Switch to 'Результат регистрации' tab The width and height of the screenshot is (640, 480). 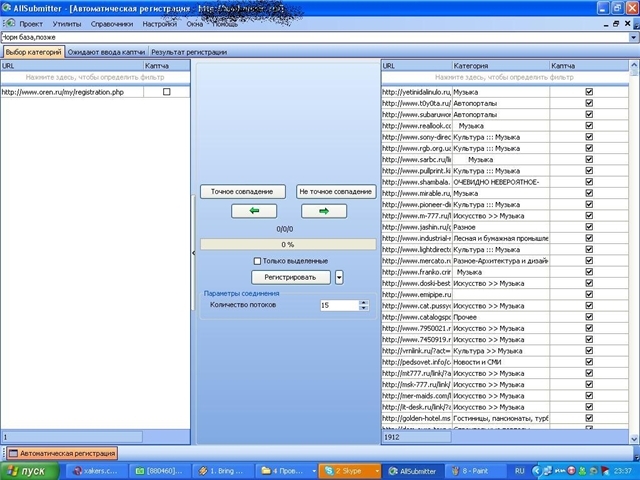189,52
